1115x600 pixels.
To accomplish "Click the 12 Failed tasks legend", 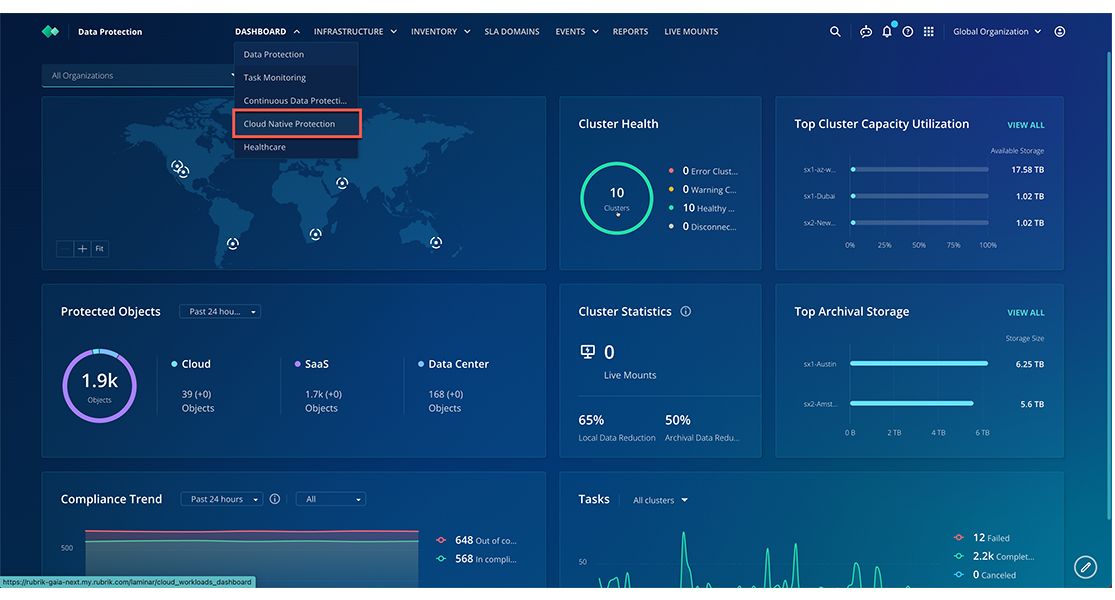I will coord(981,537).
